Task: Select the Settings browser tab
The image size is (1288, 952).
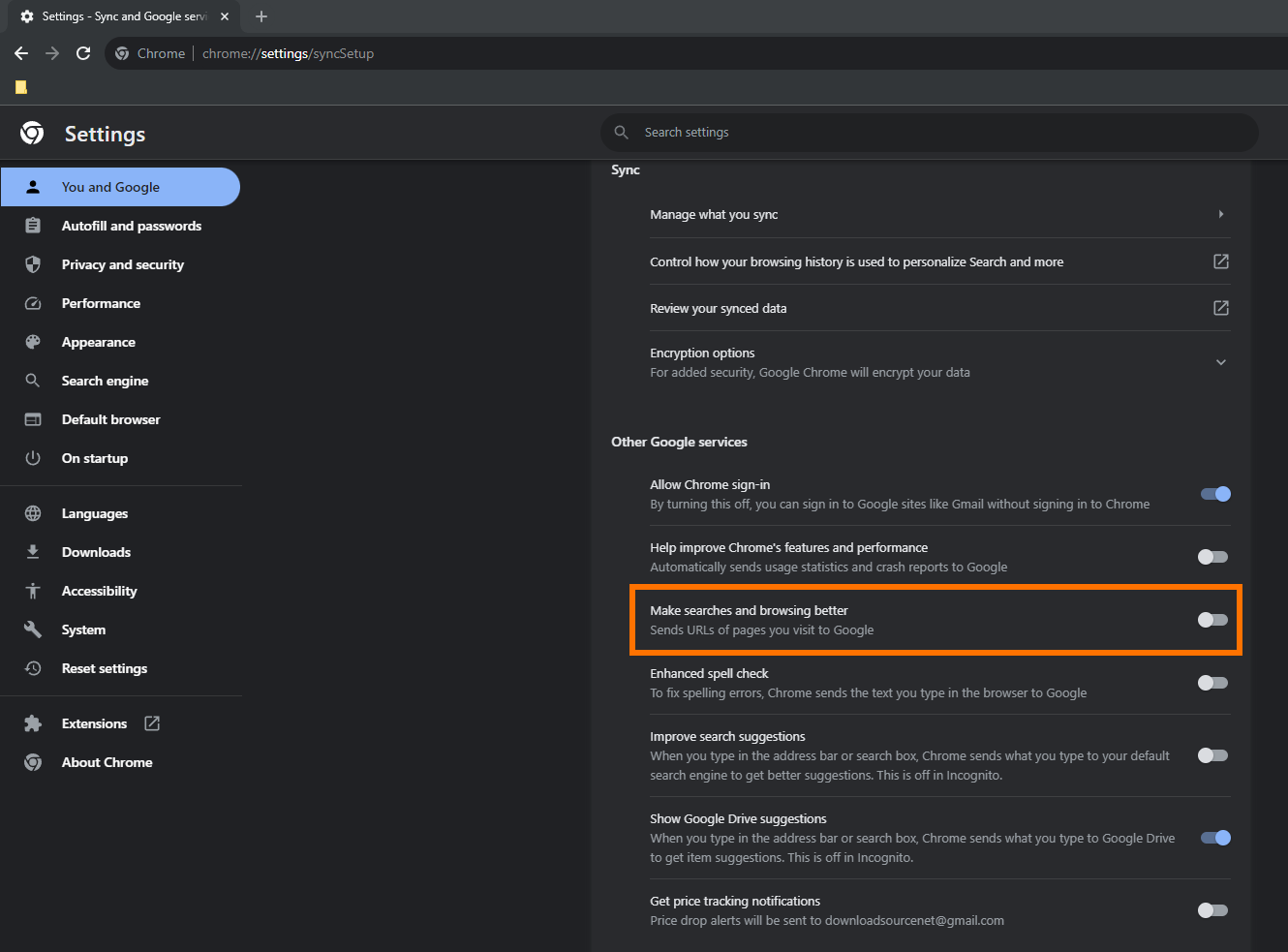Action: pos(124,16)
